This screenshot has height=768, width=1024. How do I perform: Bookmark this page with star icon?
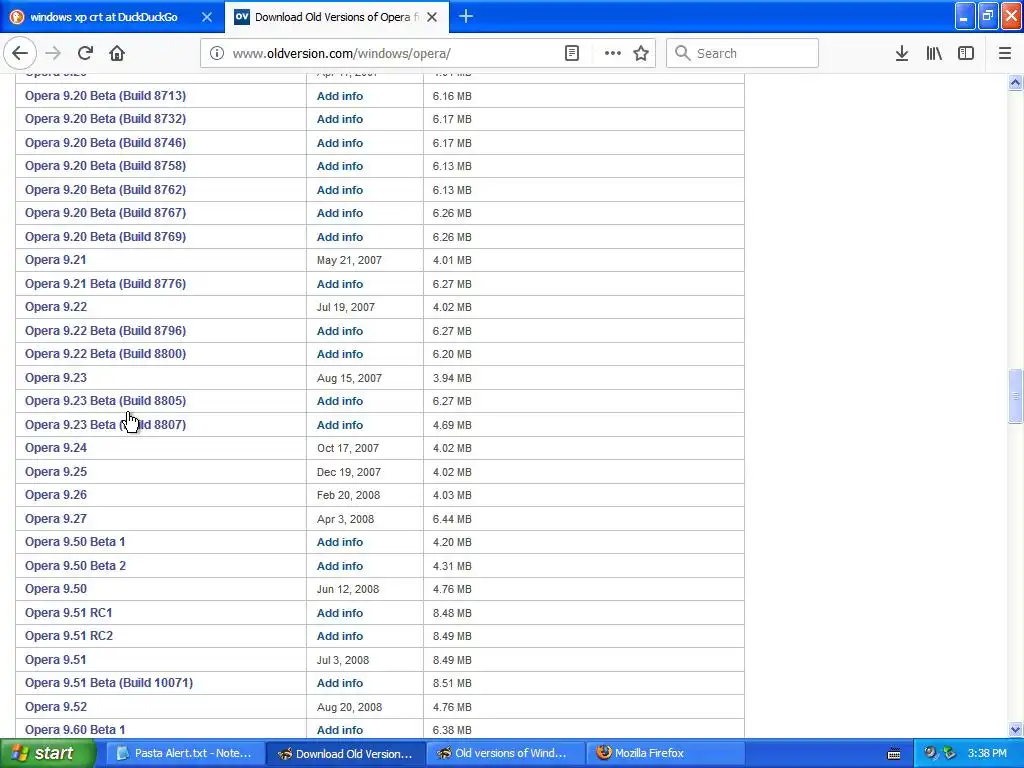point(641,54)
